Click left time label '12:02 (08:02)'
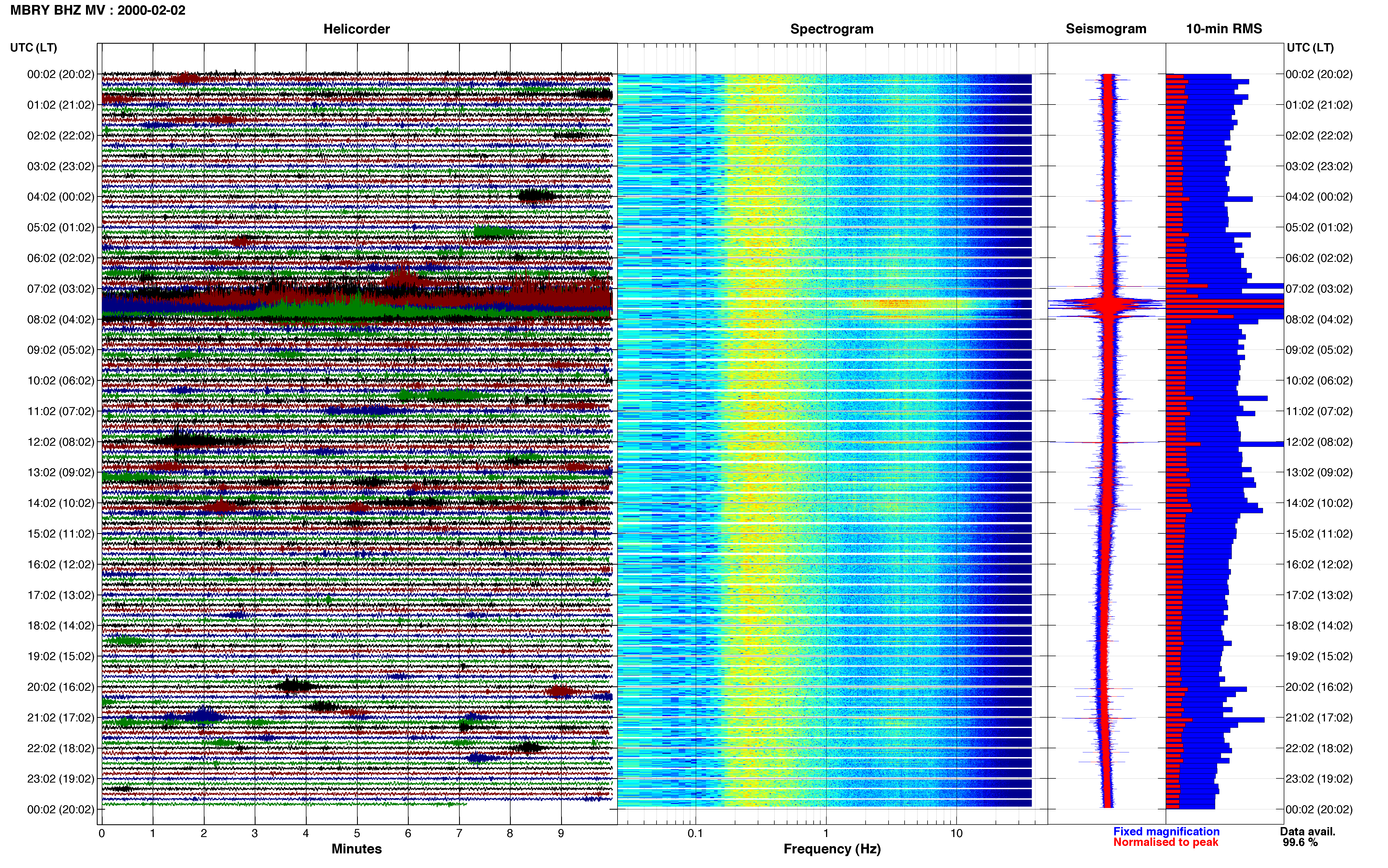 (x=60, y=442)
